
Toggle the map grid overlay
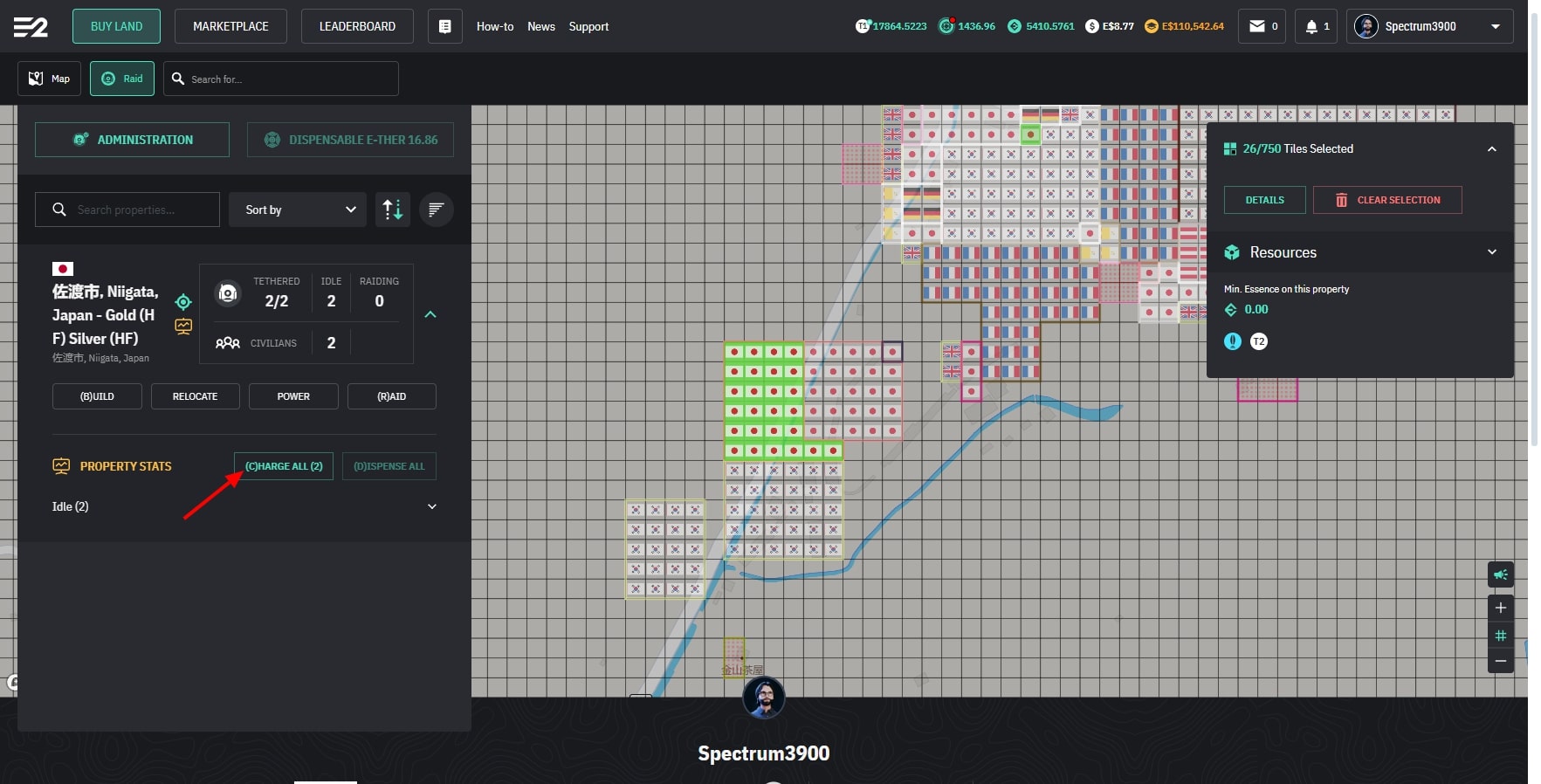point(1500,635)
